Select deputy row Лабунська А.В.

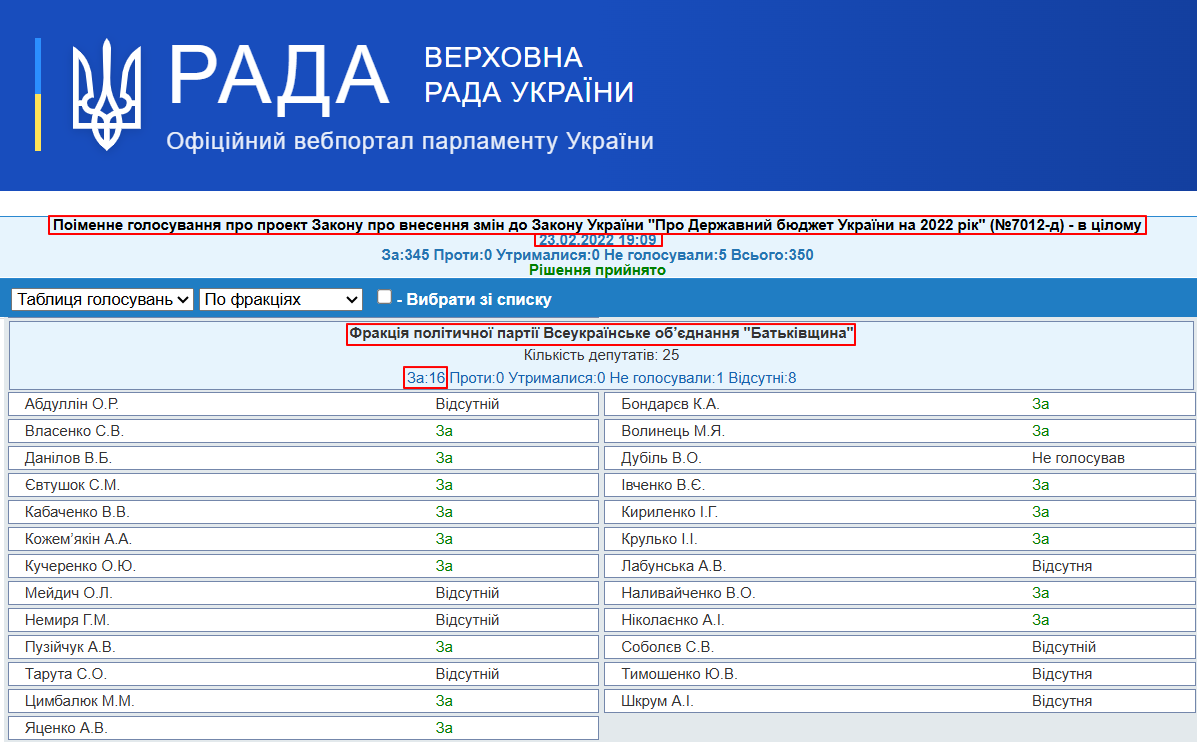point(900,566)
